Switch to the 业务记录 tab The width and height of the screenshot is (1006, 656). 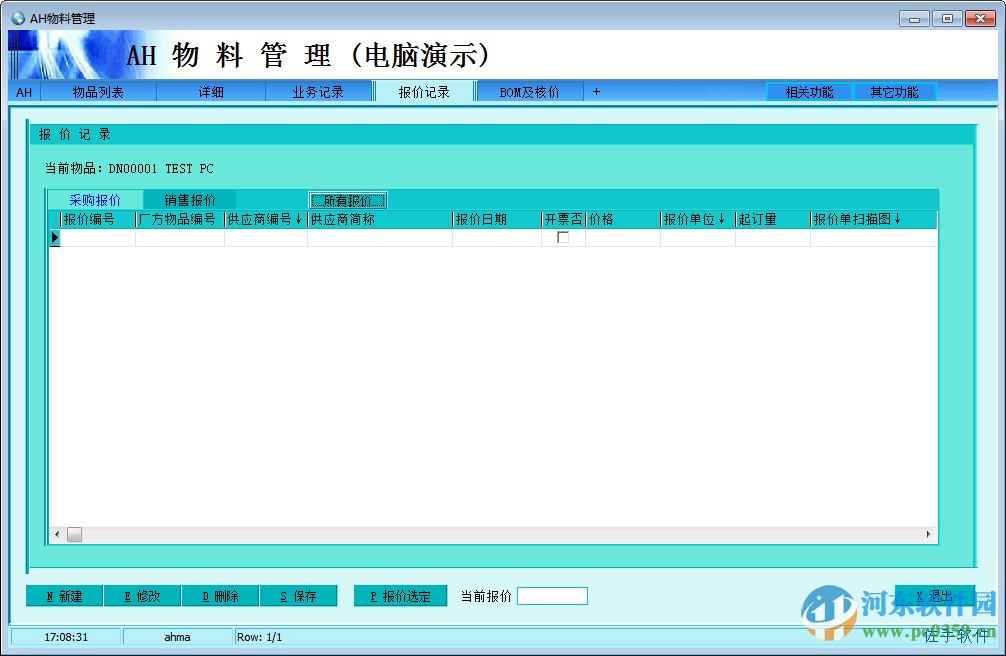click(319, 91)
